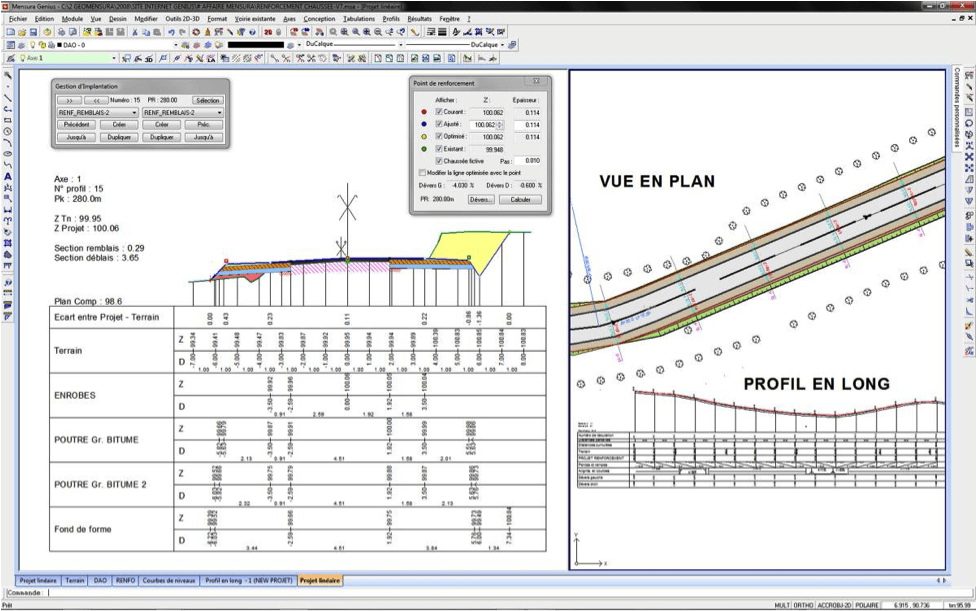Uncheck the Courant checkbox

pos(439,112)
